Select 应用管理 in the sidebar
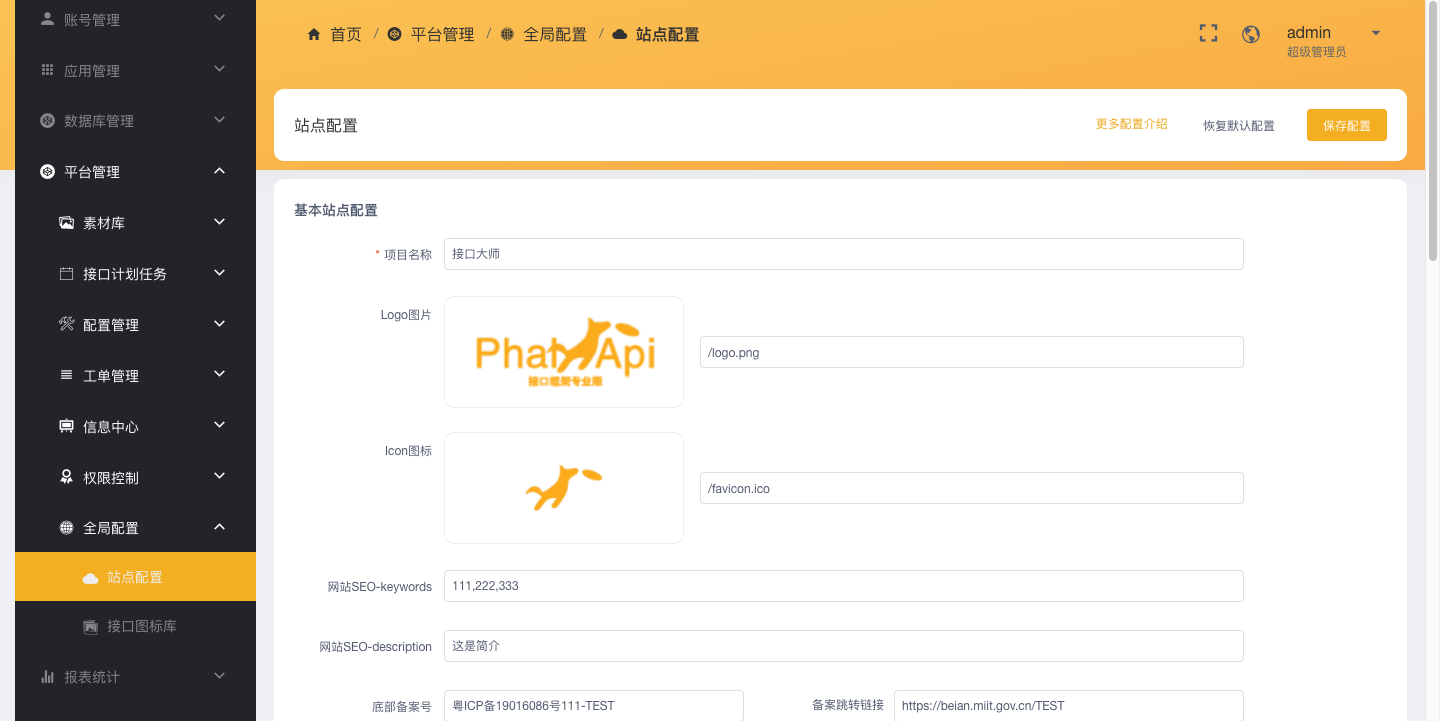This screenshot has width=1440, height=721. [x=135, y=70]
